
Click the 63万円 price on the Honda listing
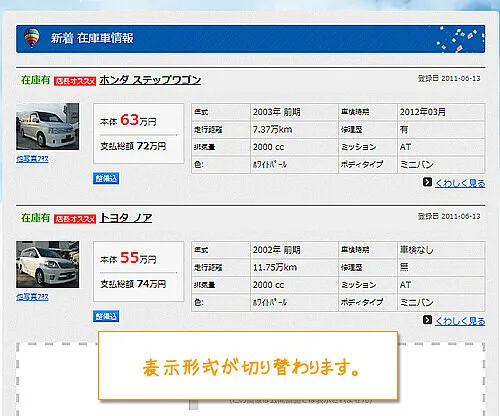138,120
